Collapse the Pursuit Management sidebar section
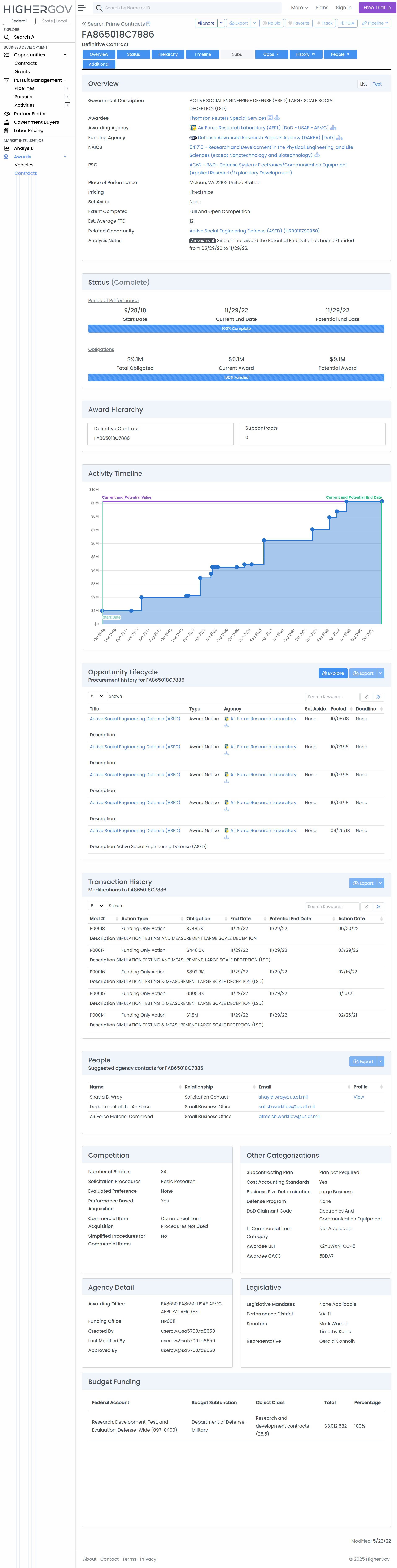 tap(65, 80)
